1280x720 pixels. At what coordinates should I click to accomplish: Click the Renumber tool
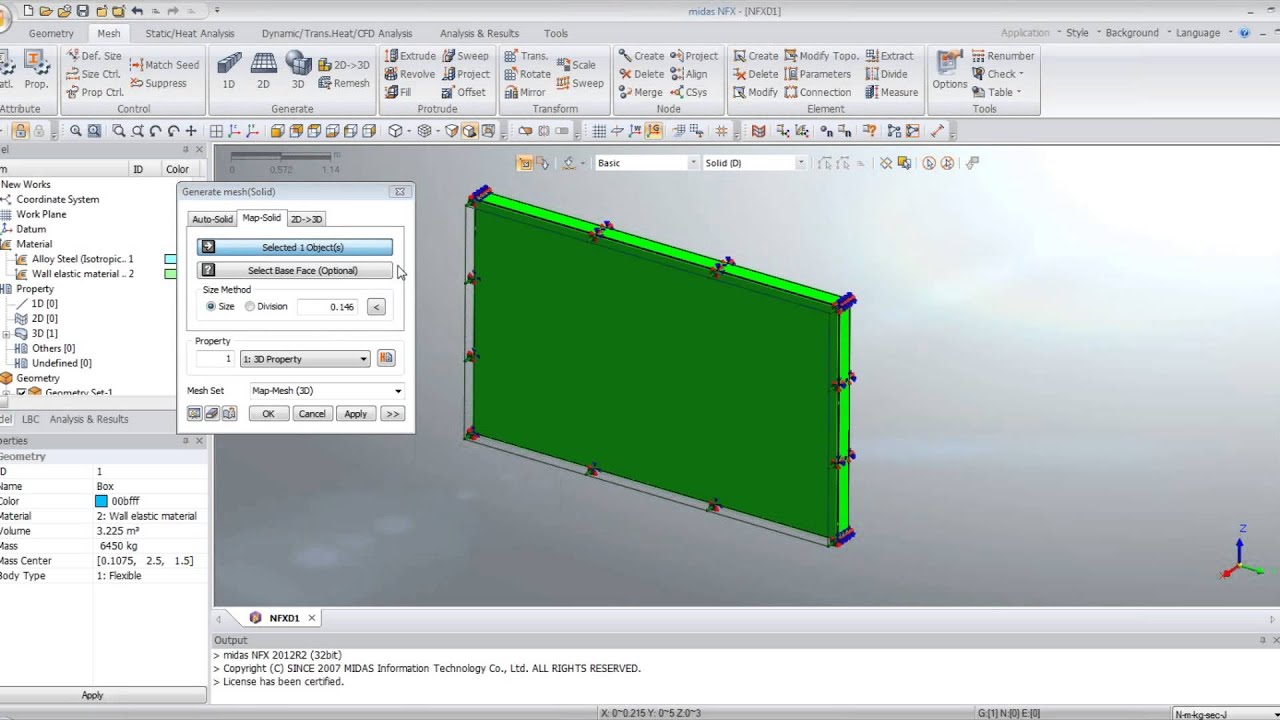[1003, 56]
